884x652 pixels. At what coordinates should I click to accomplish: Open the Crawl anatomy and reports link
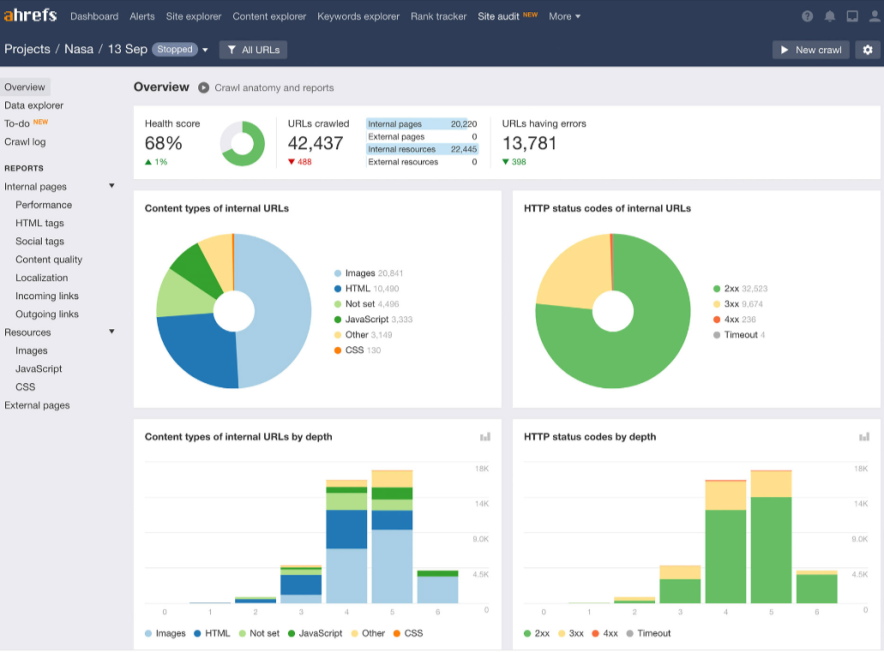[x=276, y=87]
